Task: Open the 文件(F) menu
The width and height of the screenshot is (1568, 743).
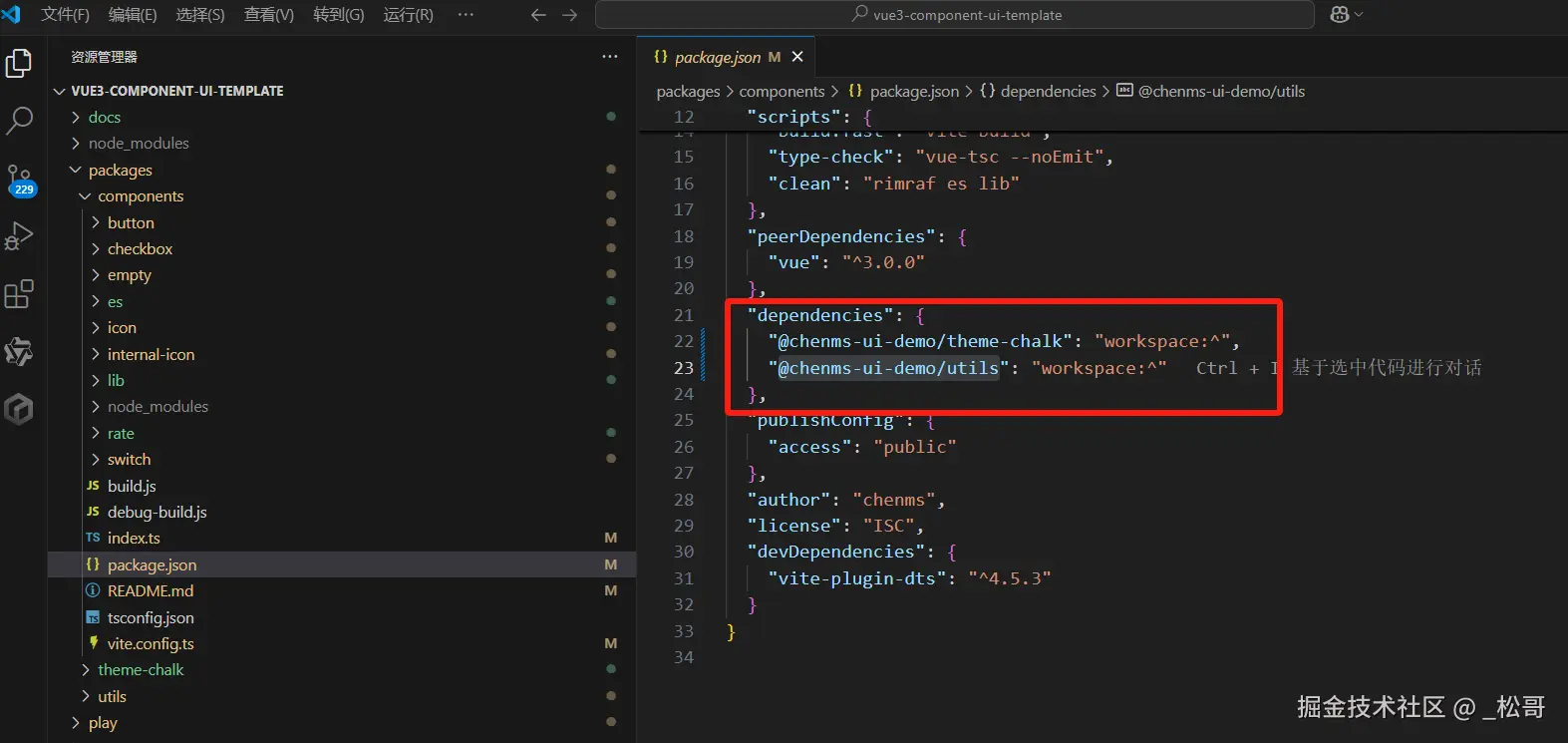Action: [65, 15]
